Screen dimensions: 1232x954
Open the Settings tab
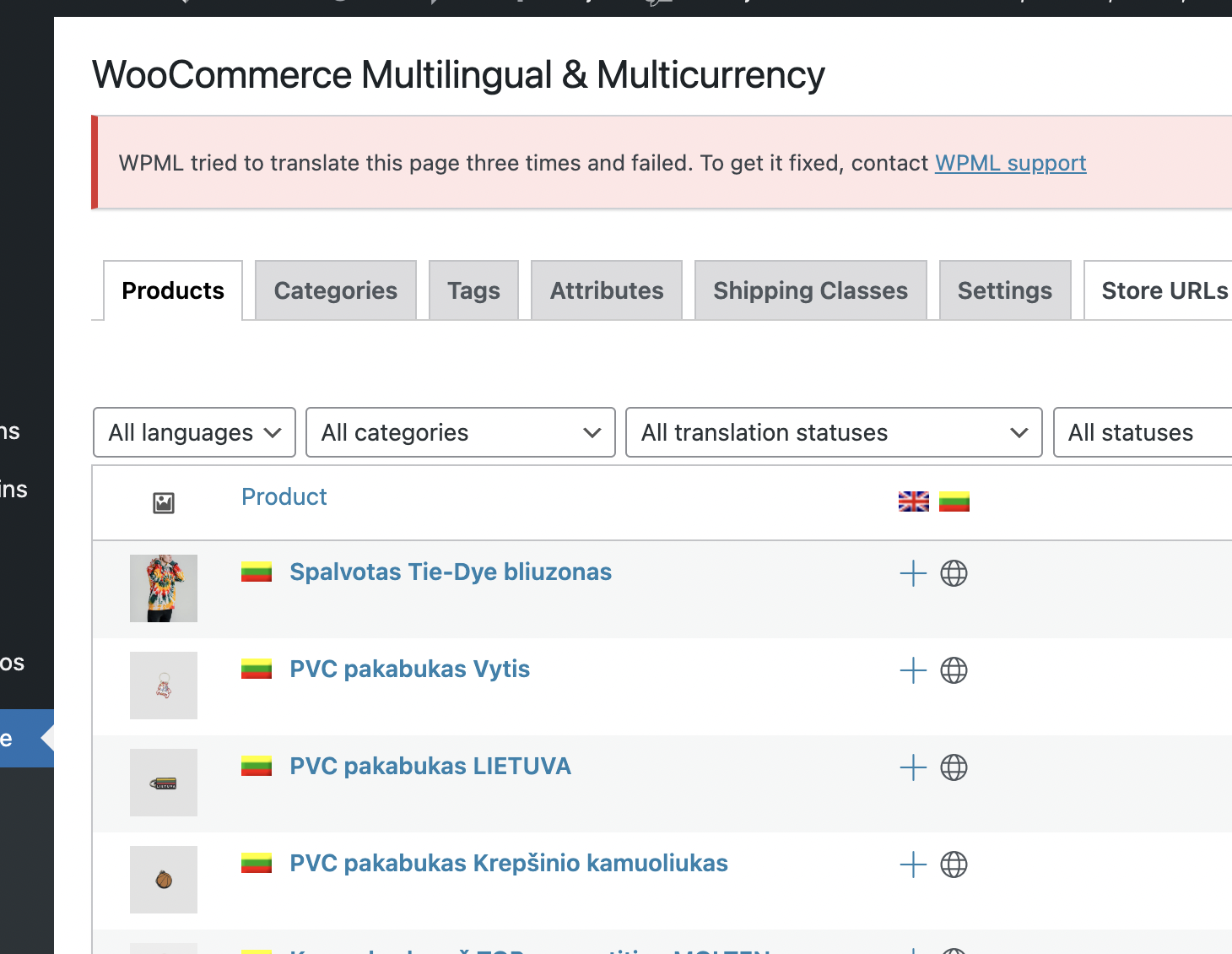pos(1005,290)
